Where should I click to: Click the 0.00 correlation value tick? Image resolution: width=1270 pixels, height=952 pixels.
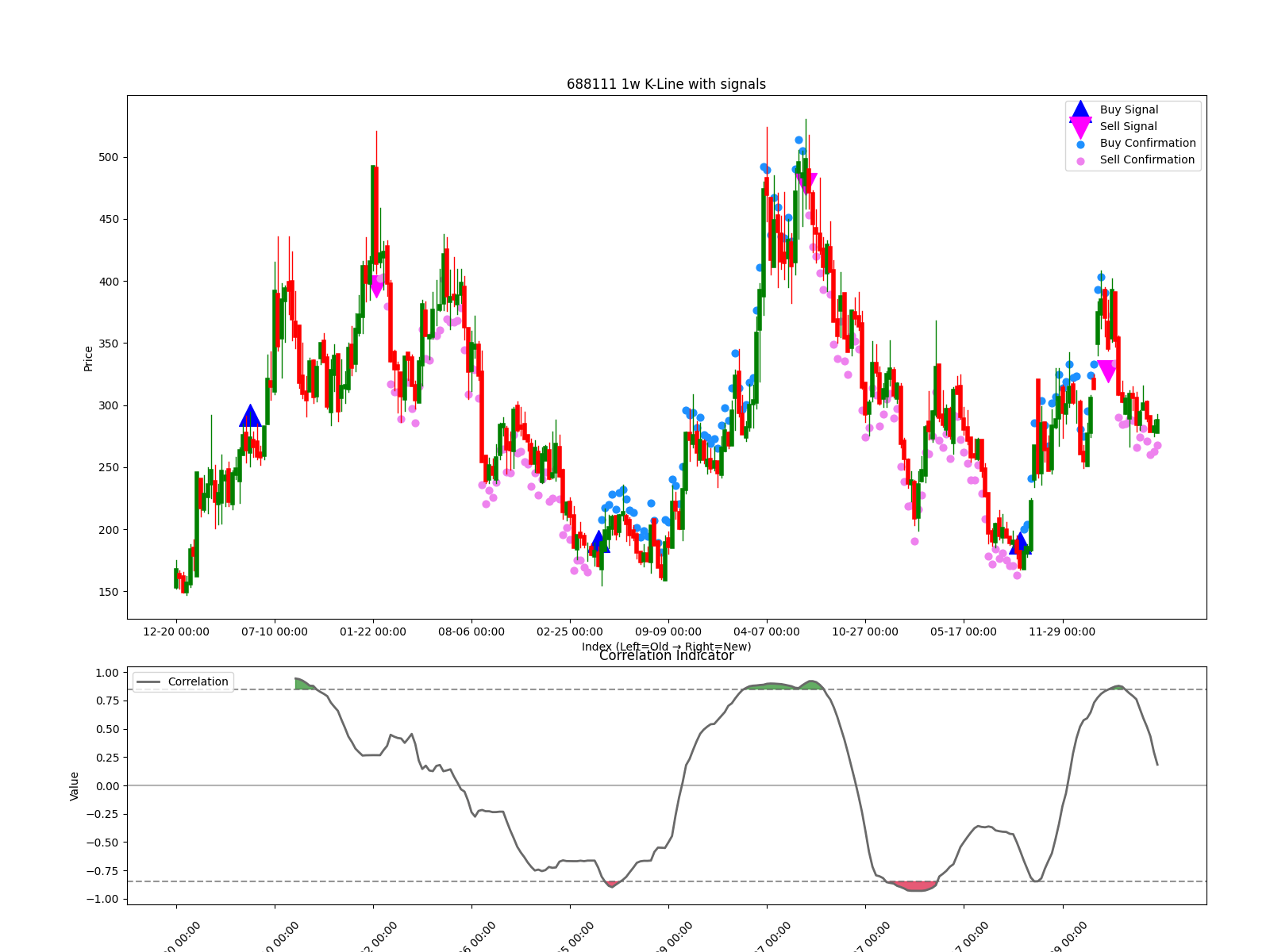(106, 786)
